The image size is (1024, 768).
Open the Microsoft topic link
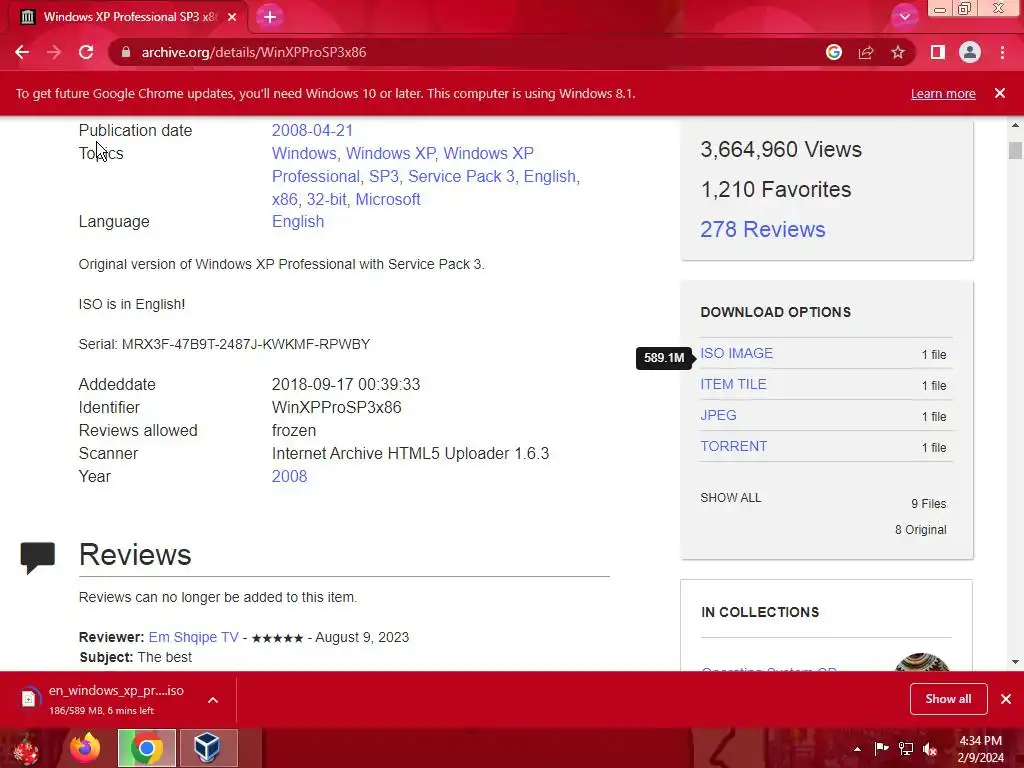click(388, 199)
